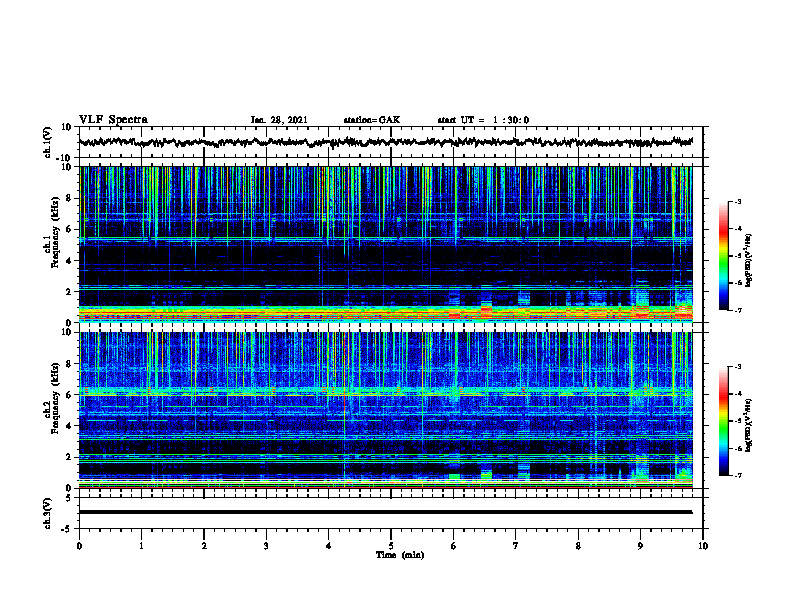Click the "6" kHz tick on ch.1 frequency axis
Screen dimensions: 792x612
point(69,230)
